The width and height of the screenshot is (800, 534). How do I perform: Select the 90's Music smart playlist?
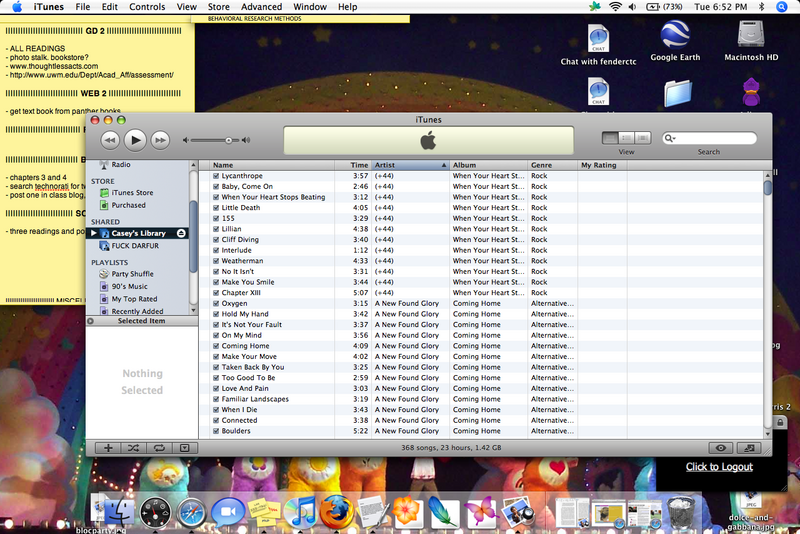click(x=130, y=287)
